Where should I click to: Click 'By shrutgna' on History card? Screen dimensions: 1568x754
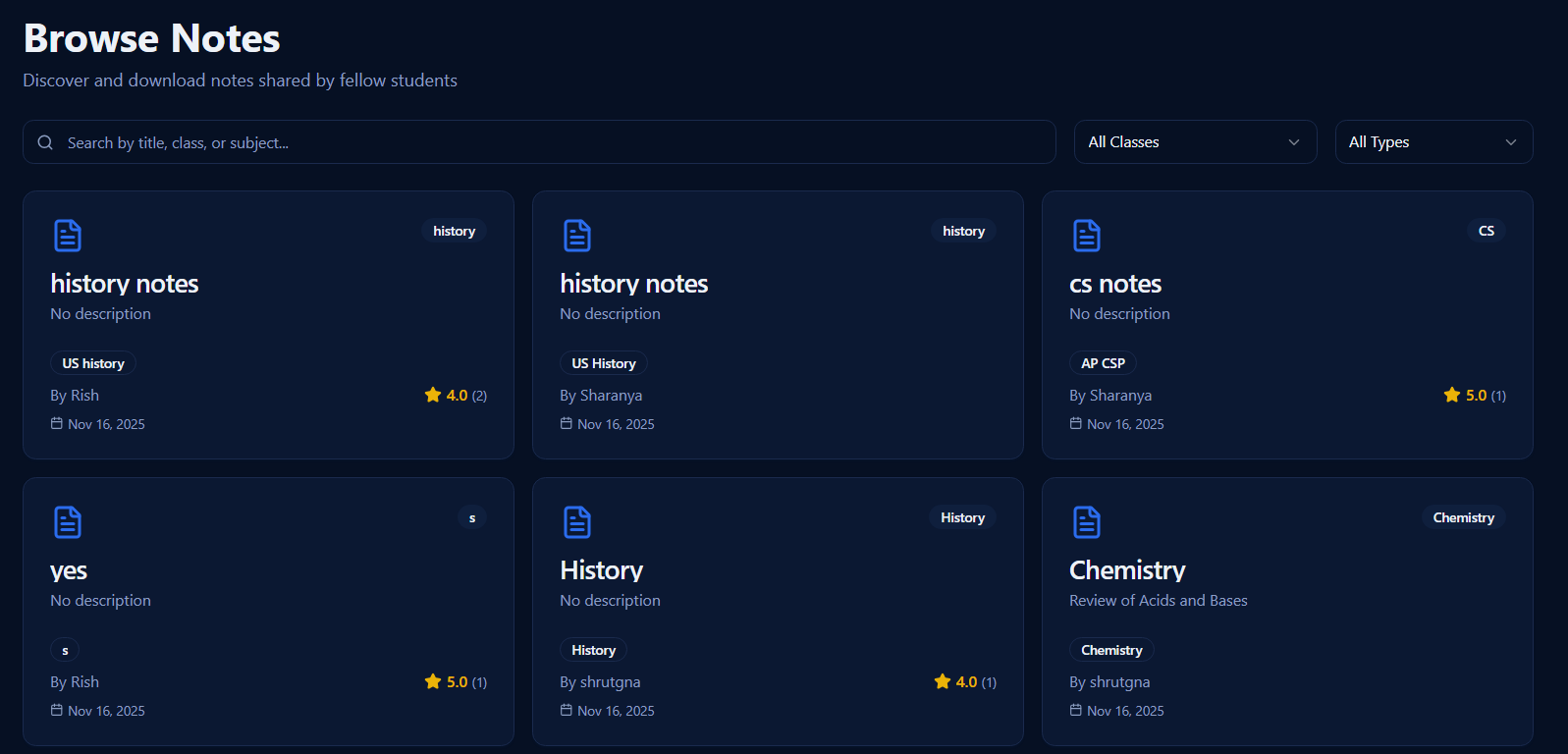point(600,681)
